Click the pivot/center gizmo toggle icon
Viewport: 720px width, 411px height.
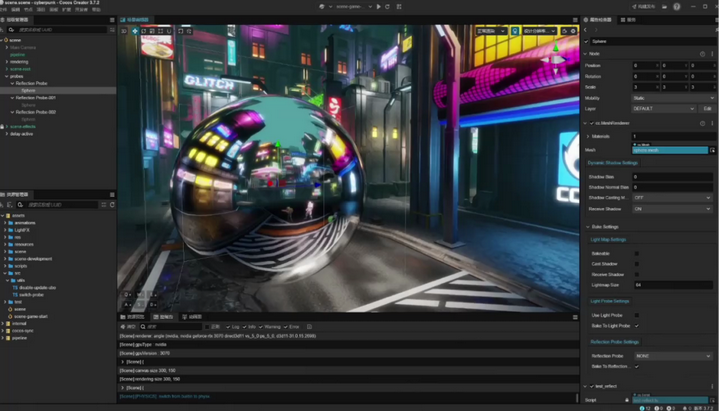pos(180,31)
